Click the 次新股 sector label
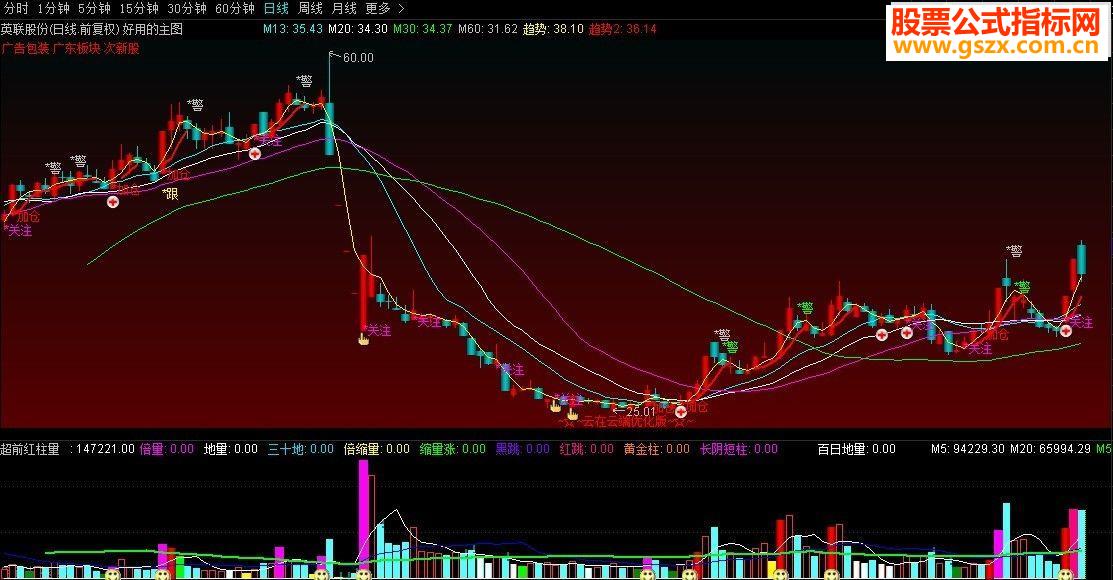The width and height of the screenshot is (1113, 580). [x=121, y=48]
